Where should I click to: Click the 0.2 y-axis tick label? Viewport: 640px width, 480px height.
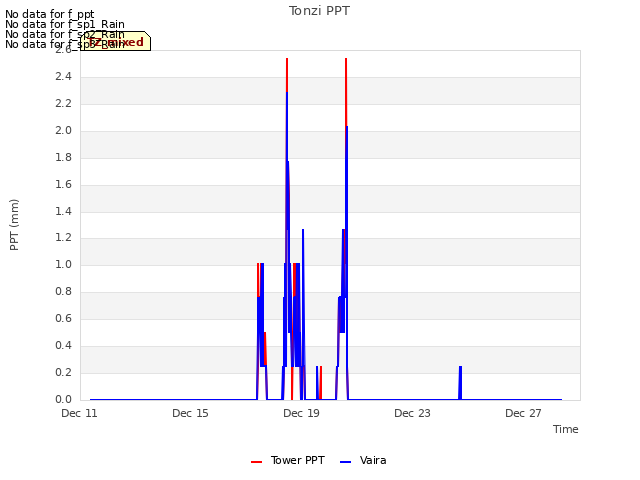tap(63, 372)
